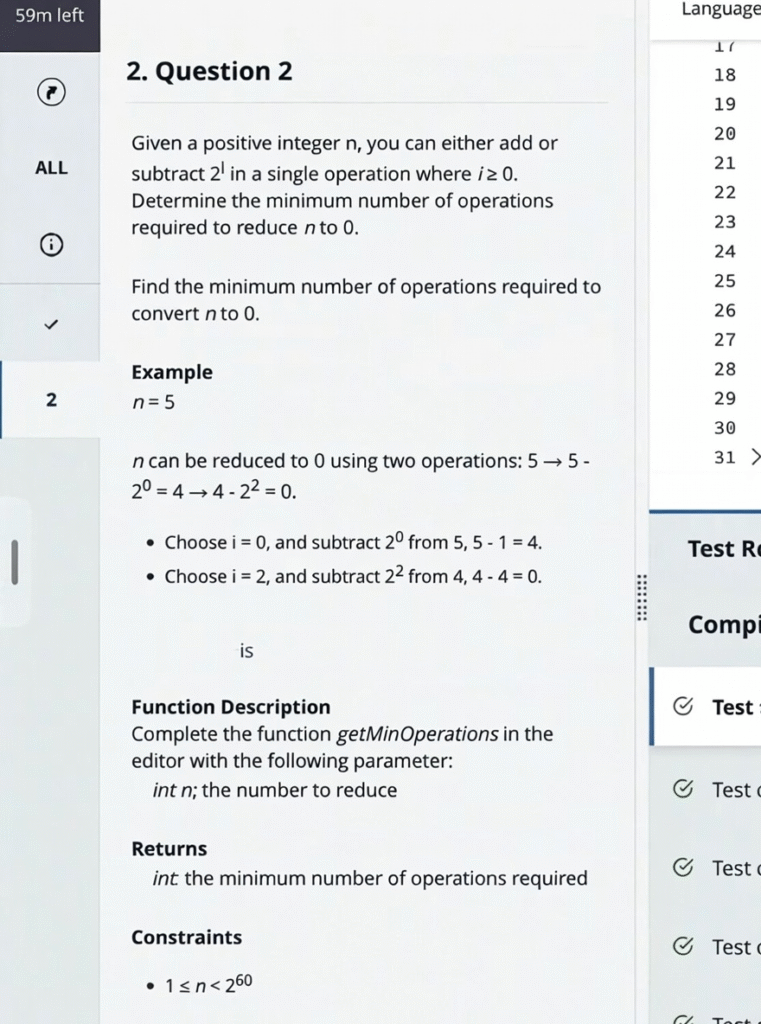Open the Language dropdown
This screenshot has height=1024, width=761.
[719, 10]
